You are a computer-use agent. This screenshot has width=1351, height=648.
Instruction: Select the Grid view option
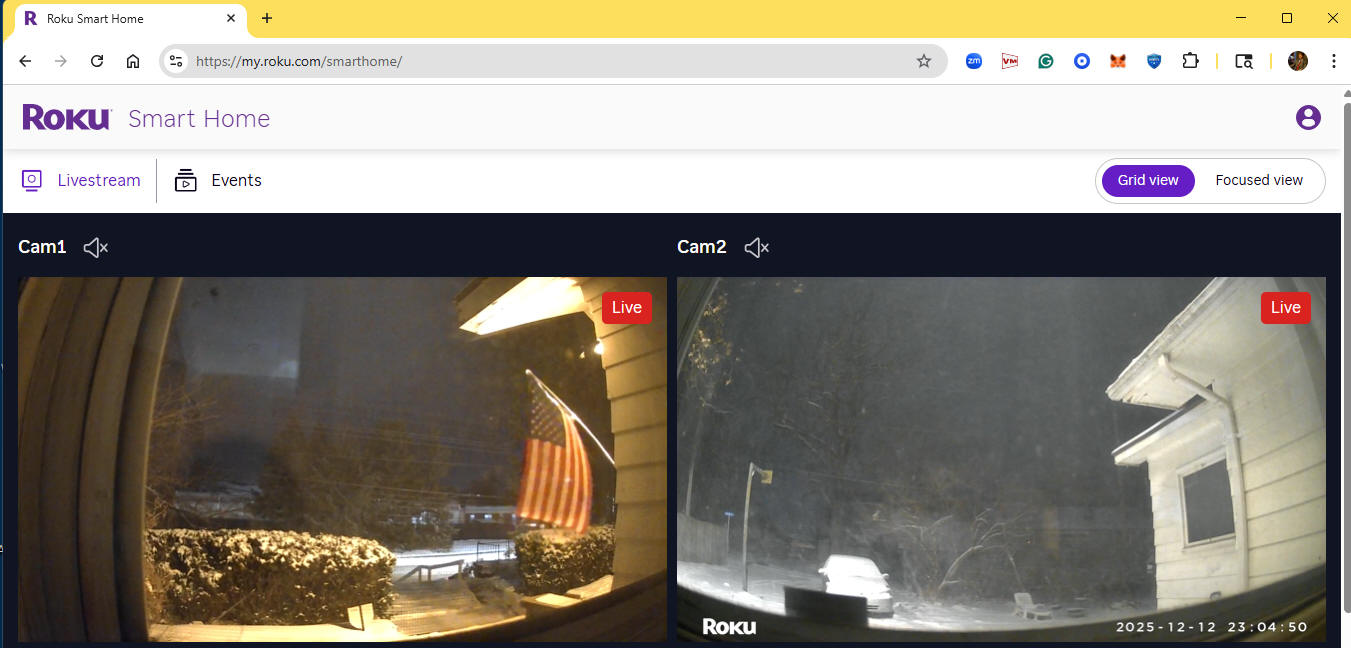coord(1147,181)
